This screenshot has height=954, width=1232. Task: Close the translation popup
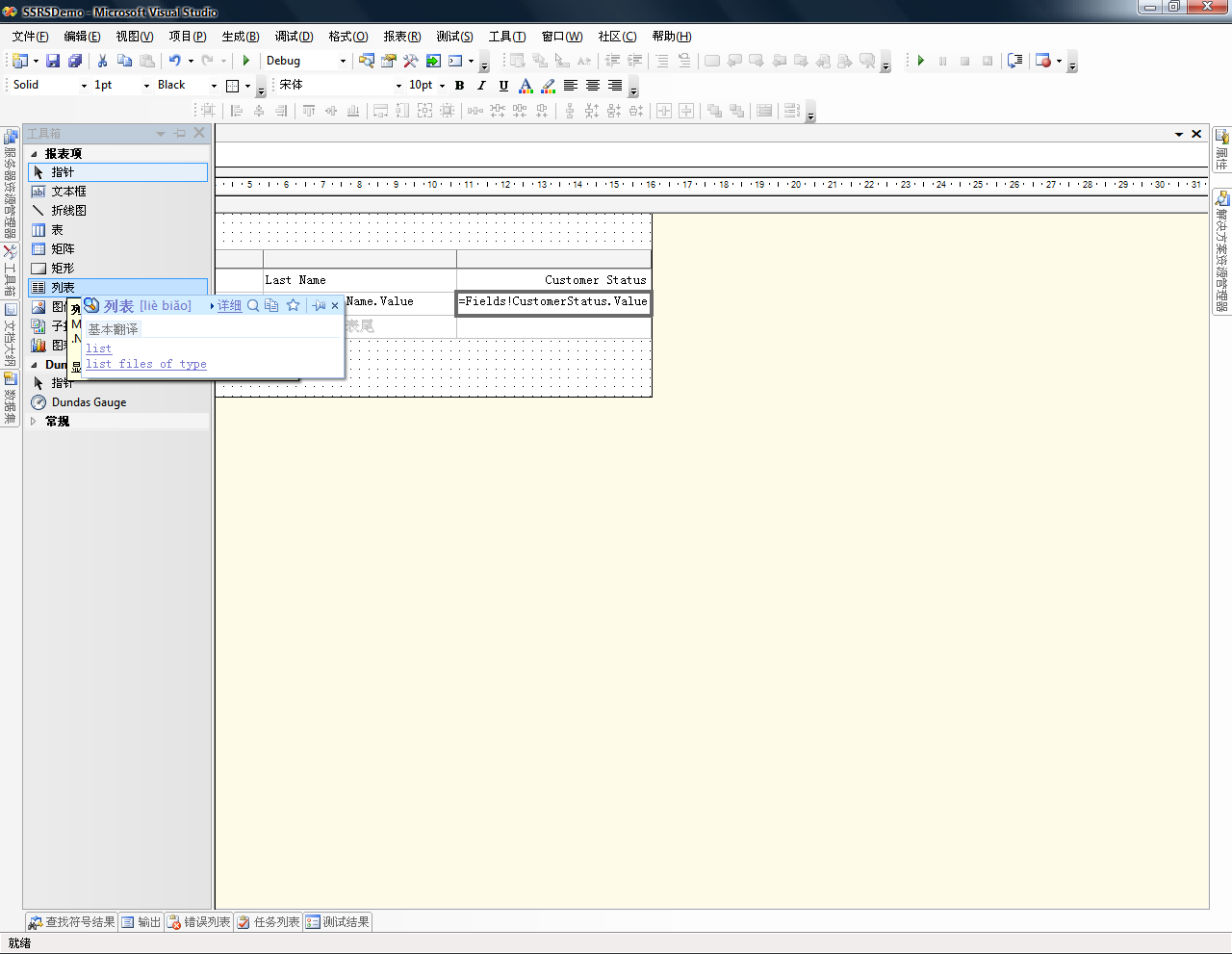335,306
